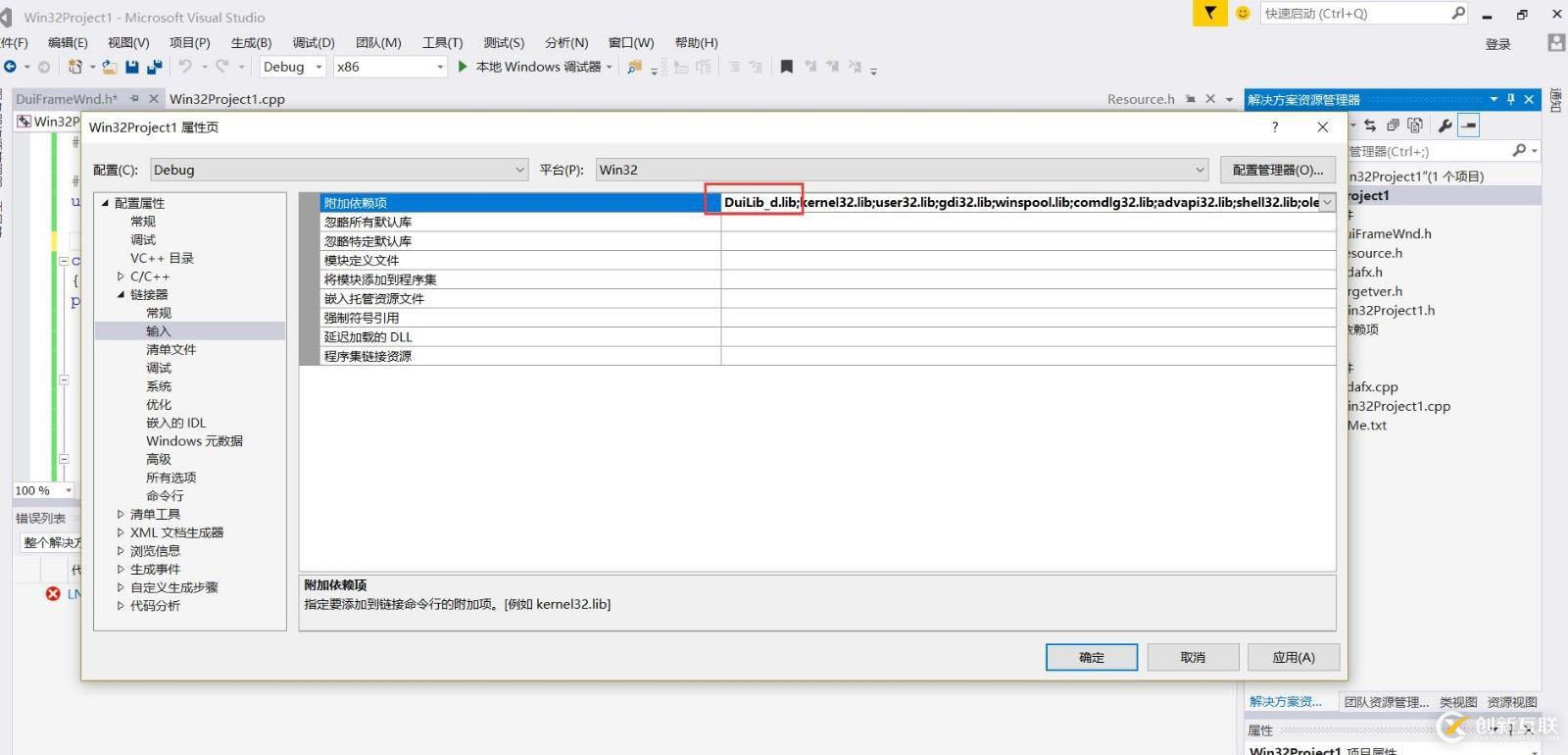Click the feedback smiley face icon

click(1243, 13)
